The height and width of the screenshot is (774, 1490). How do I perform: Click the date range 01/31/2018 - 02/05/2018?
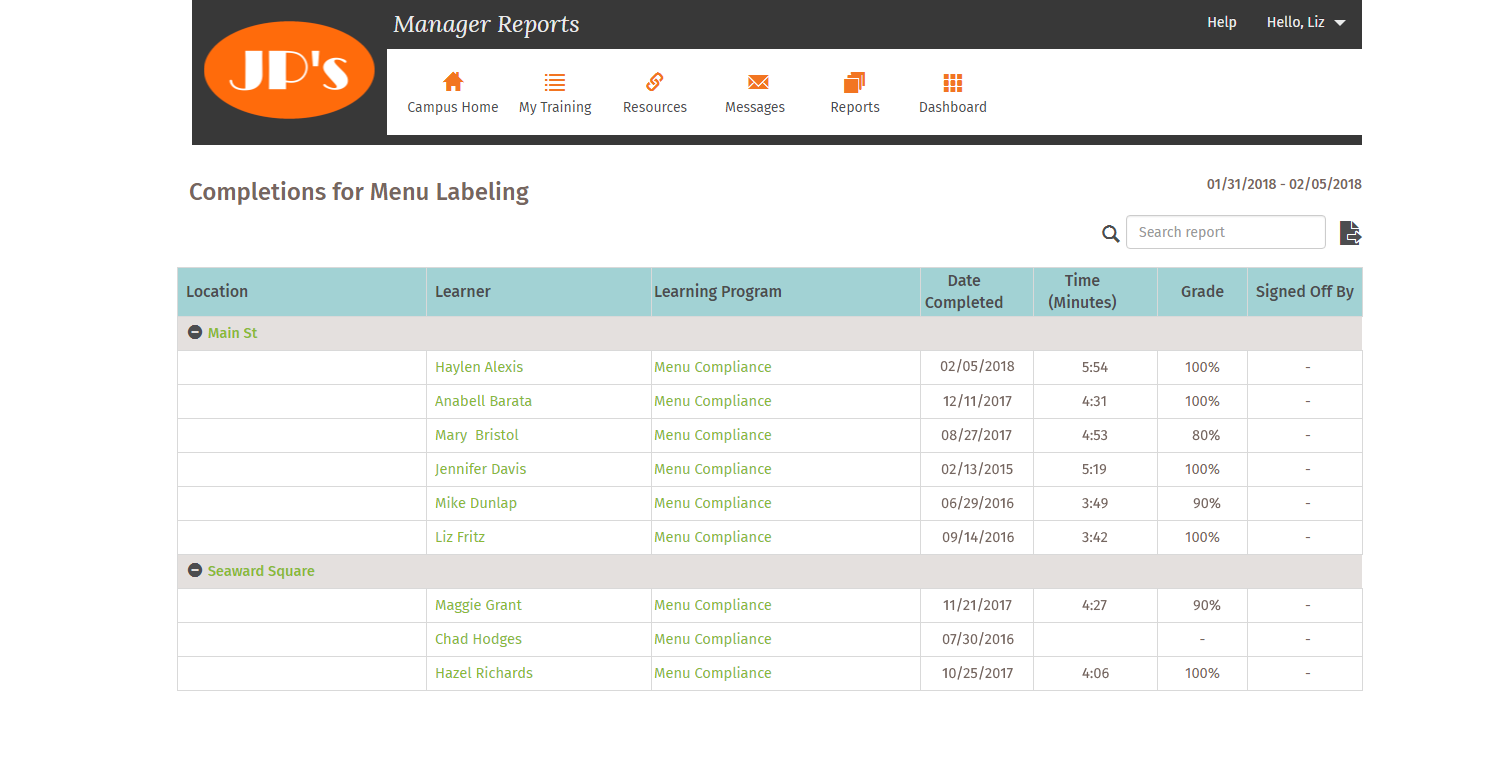pyautogui.click(x=1284, y=184)
